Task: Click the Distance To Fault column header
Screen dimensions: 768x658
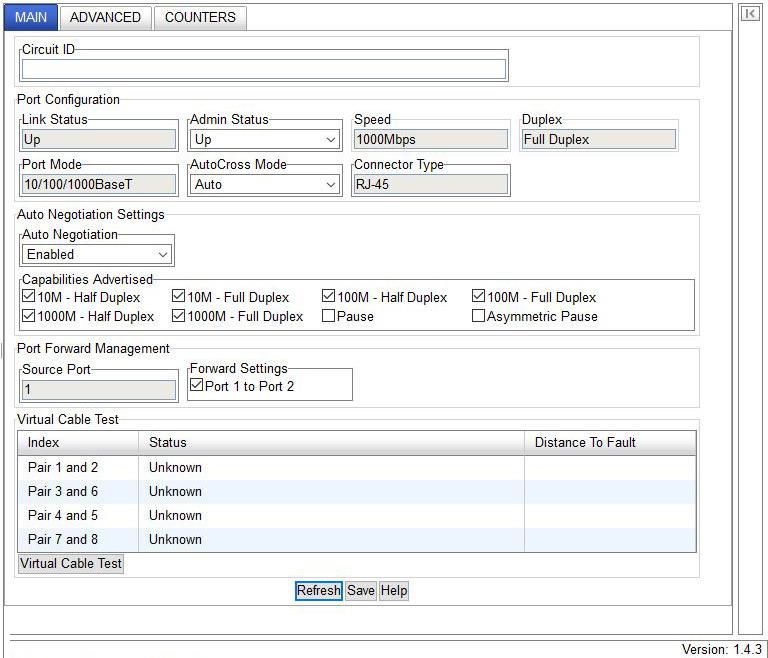Action: tap(585, 442)
